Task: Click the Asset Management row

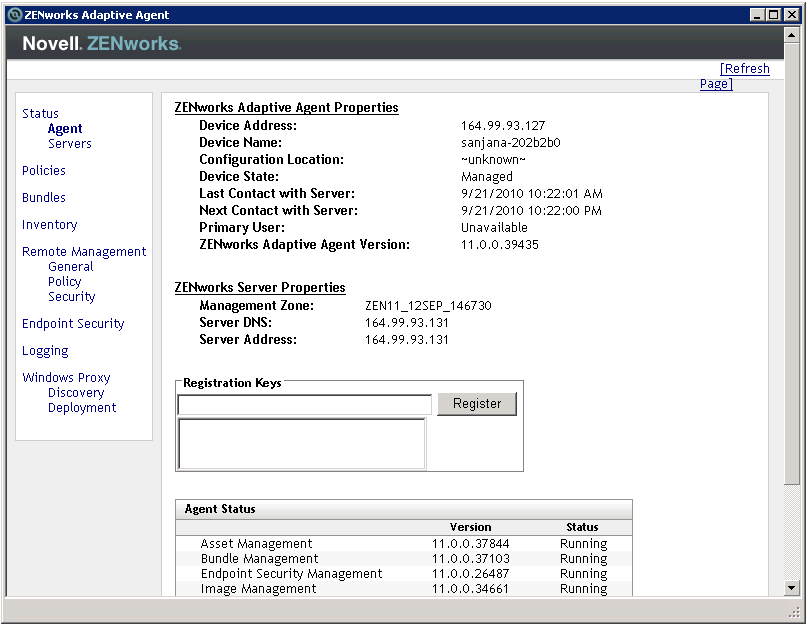Action: click(404, 544)
